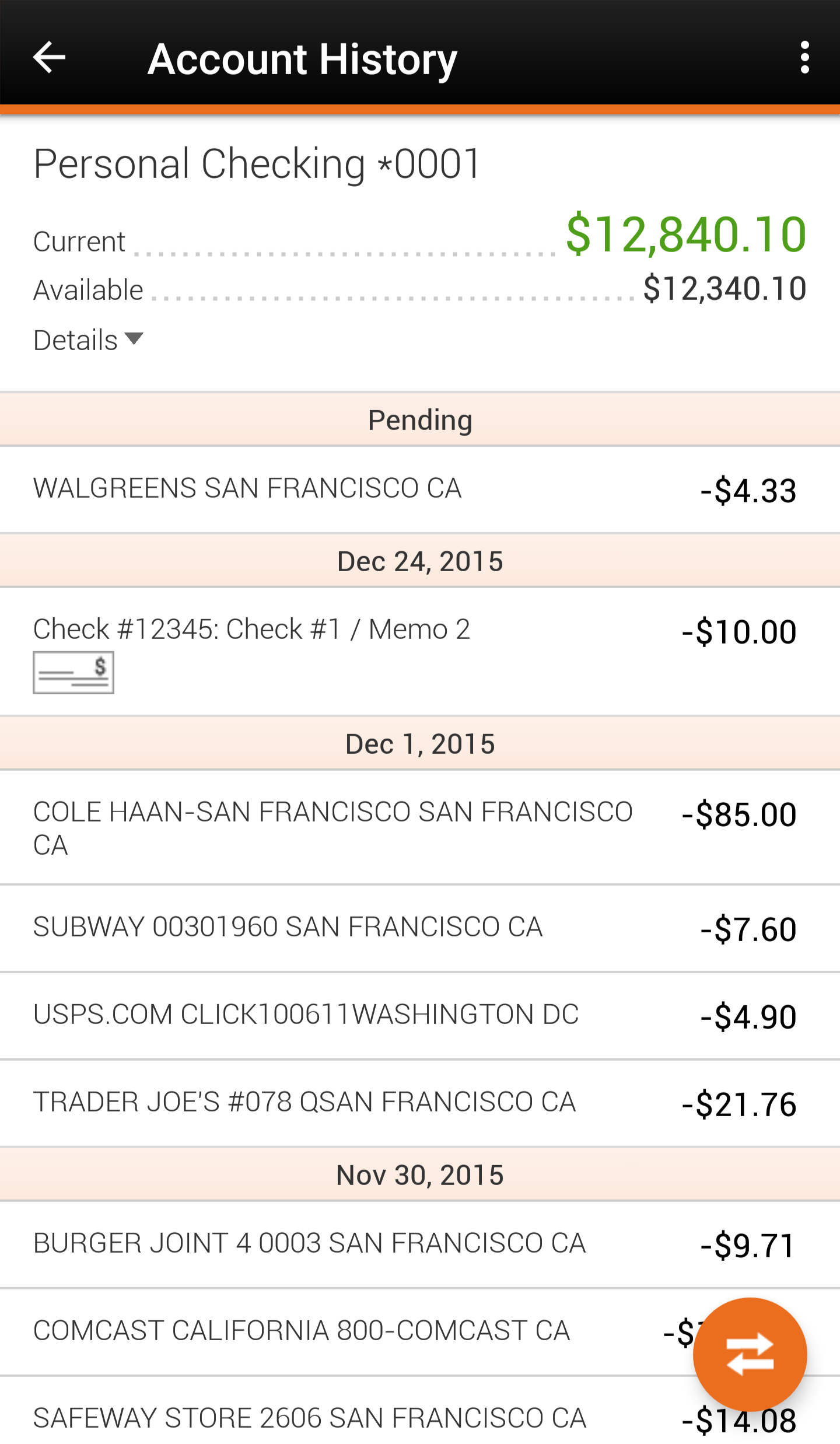View the check image thumbnail

click(73, 672)
